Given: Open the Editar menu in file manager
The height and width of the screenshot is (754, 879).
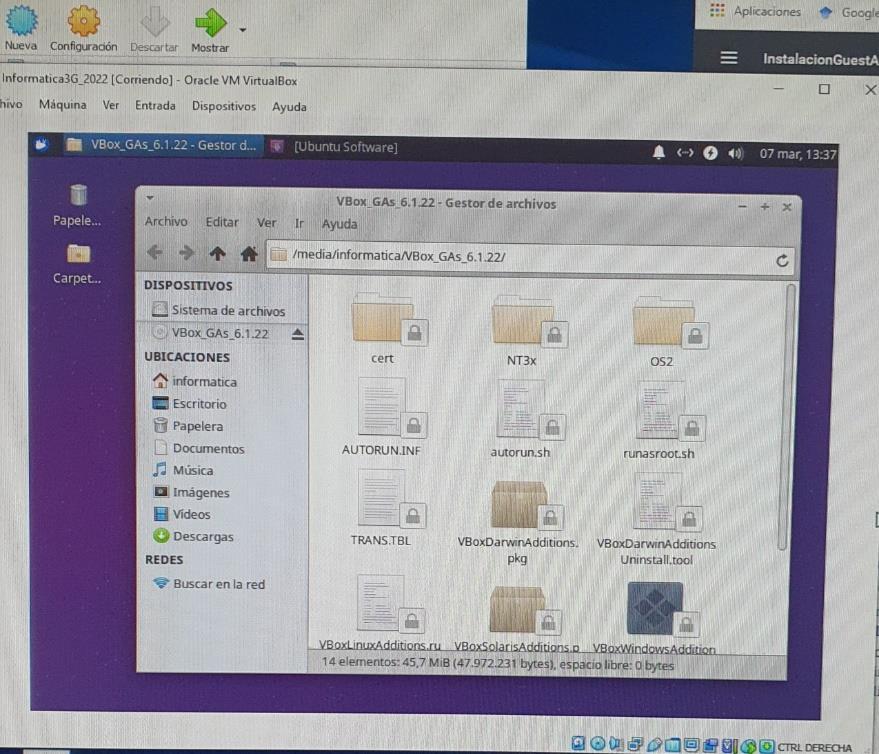Looking at the screenshot, I should coord(222,223).
